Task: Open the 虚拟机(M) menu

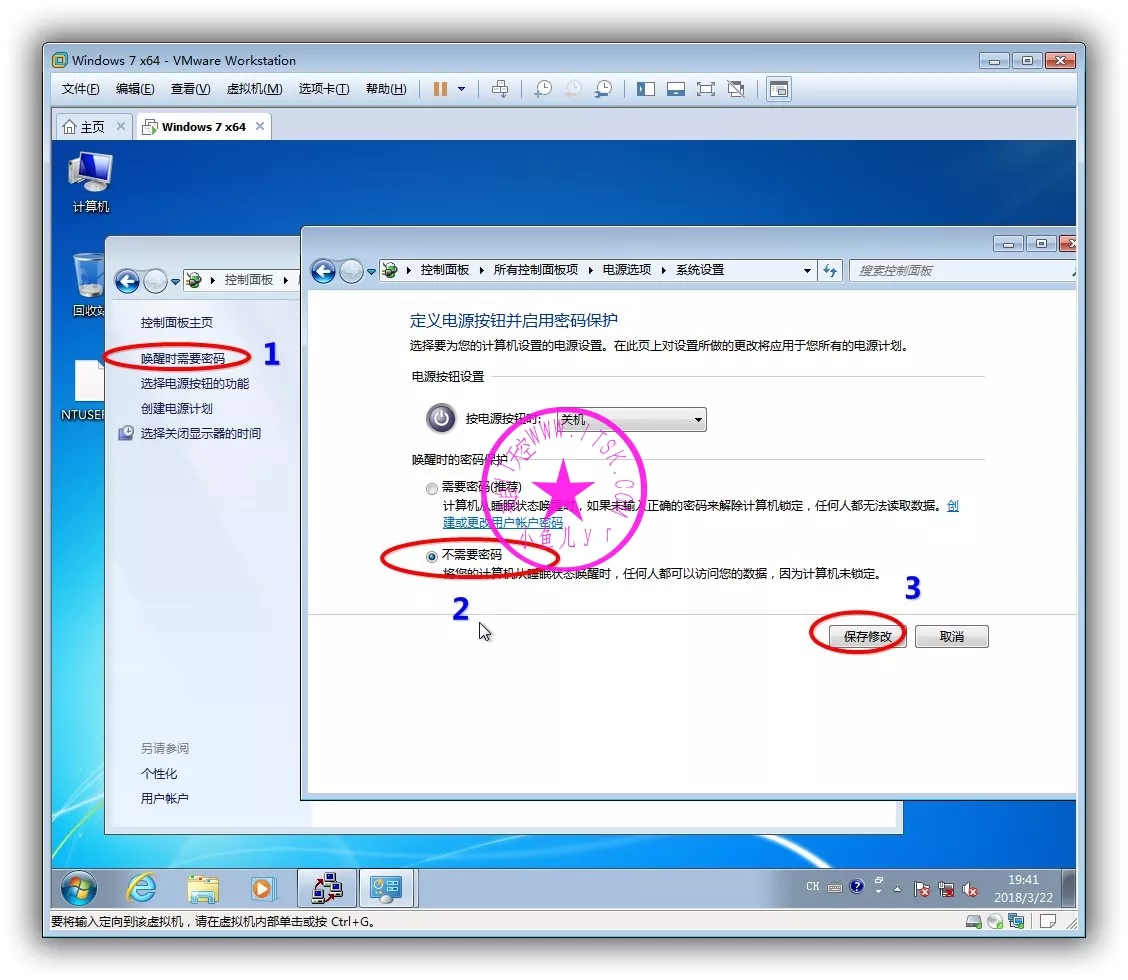Action: (254, 89)
